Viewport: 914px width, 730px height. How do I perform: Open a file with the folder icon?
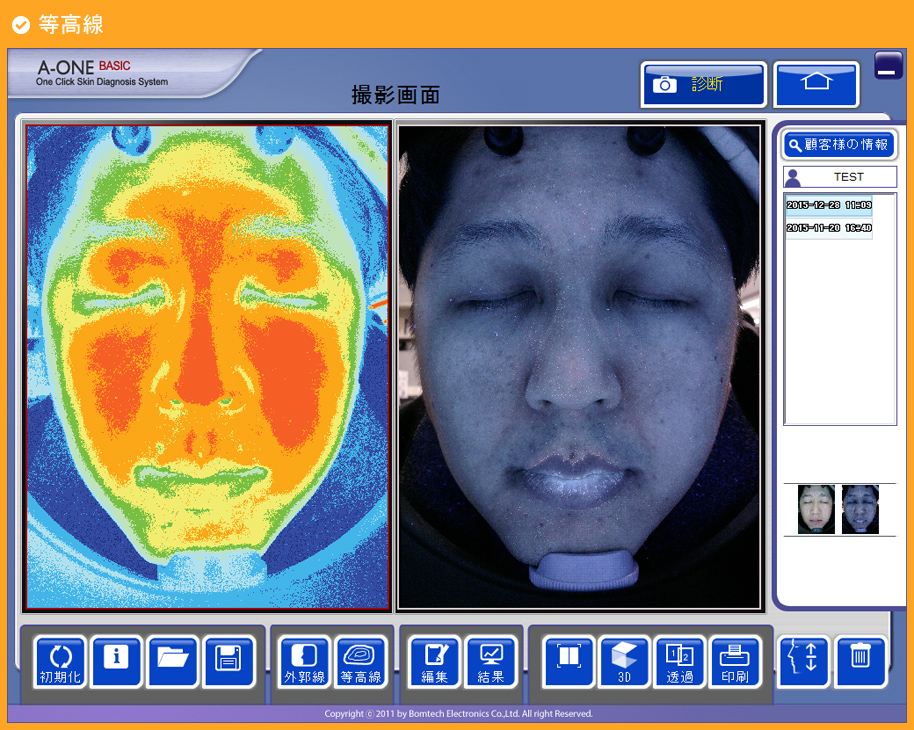pyautogui.click(x=172, y=662)
